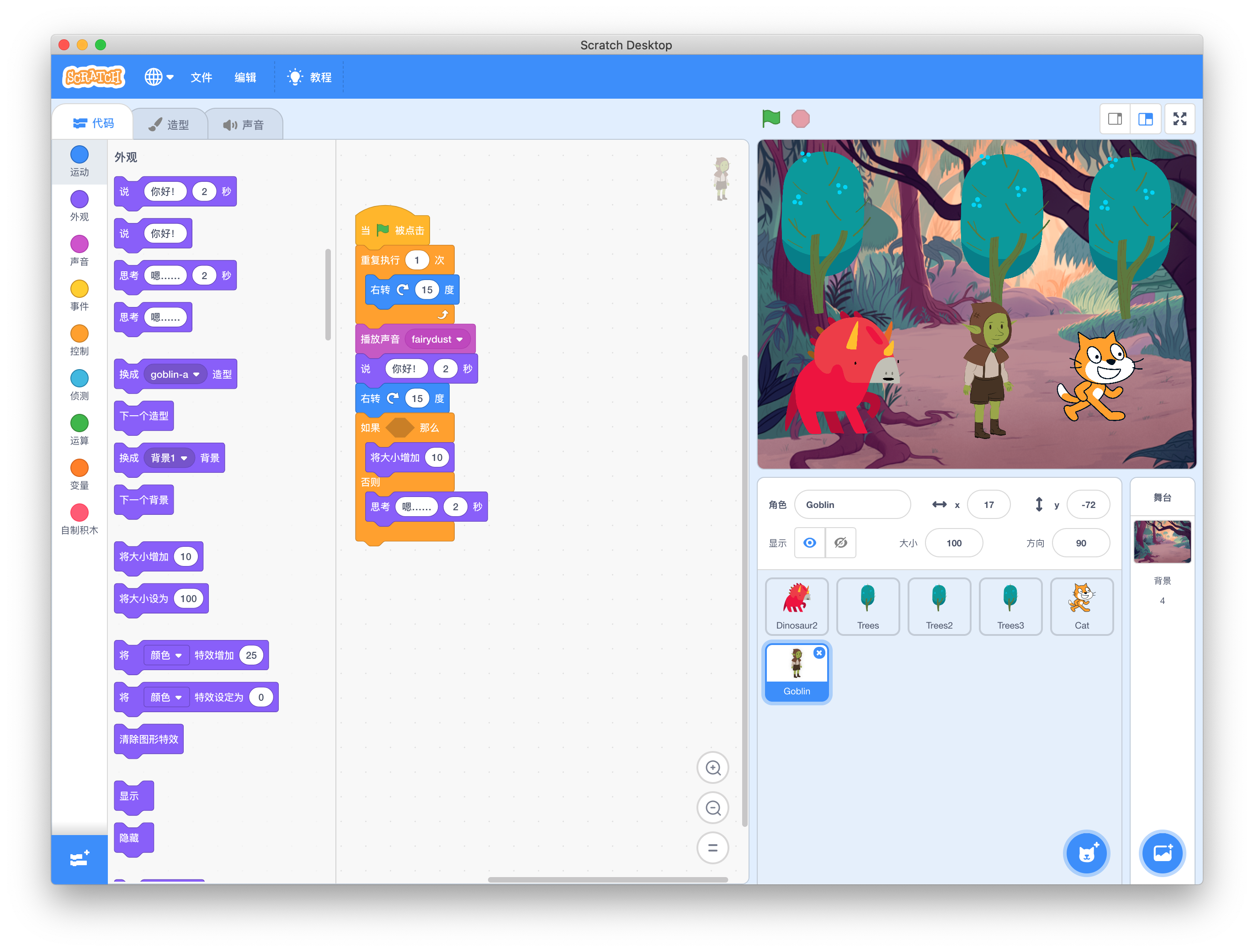The height and width of the screenshot is (952, 1254).
Task: Select the 运动 block category
Action: [x=80, y=161]
